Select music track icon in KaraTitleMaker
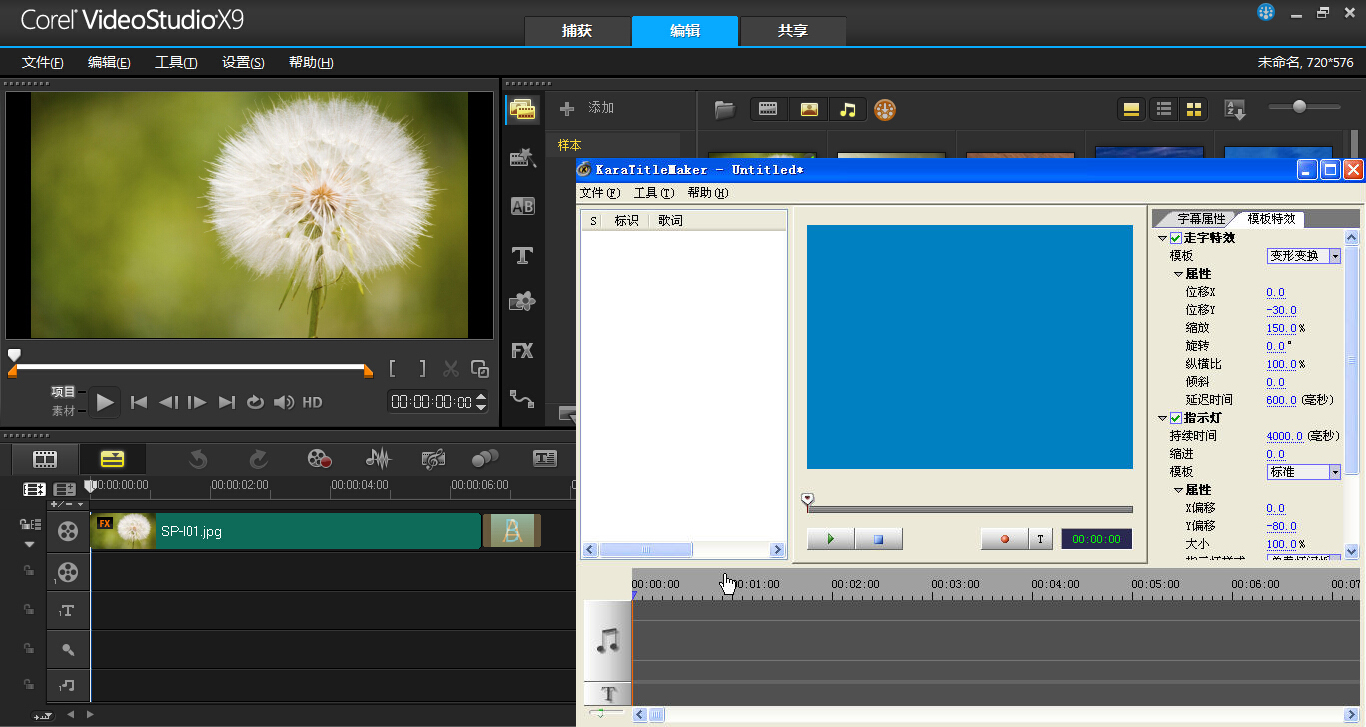This screenshot has height=727, width=1366. 608,641
